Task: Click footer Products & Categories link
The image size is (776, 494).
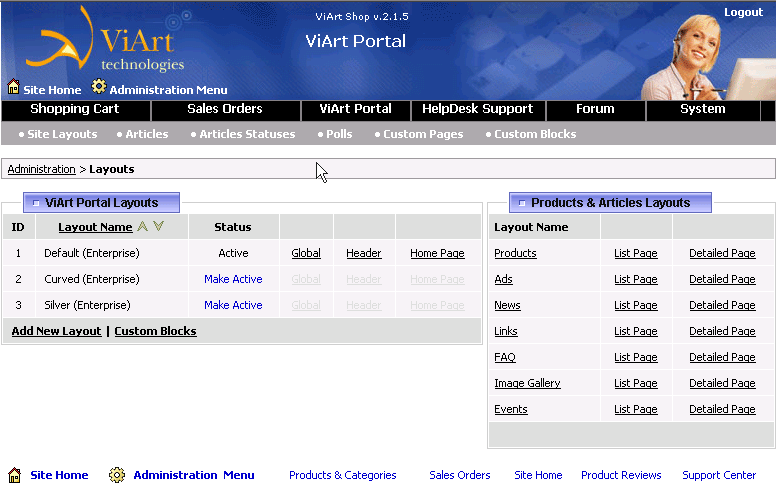Action: tap(343, 475)
